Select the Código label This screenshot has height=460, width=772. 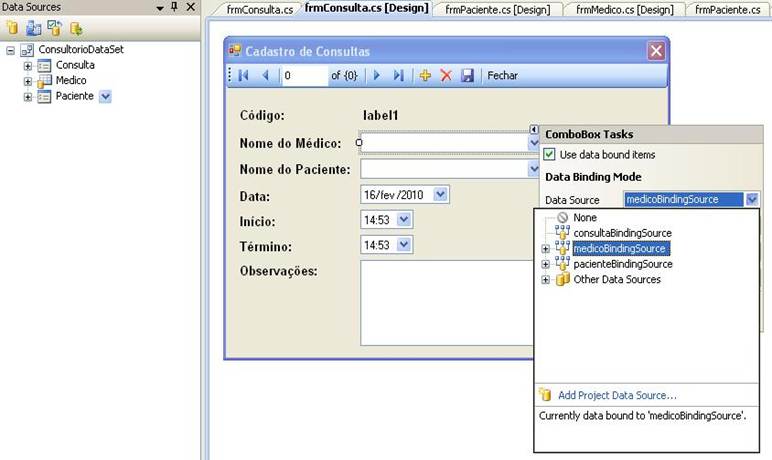tap(262, 115)
